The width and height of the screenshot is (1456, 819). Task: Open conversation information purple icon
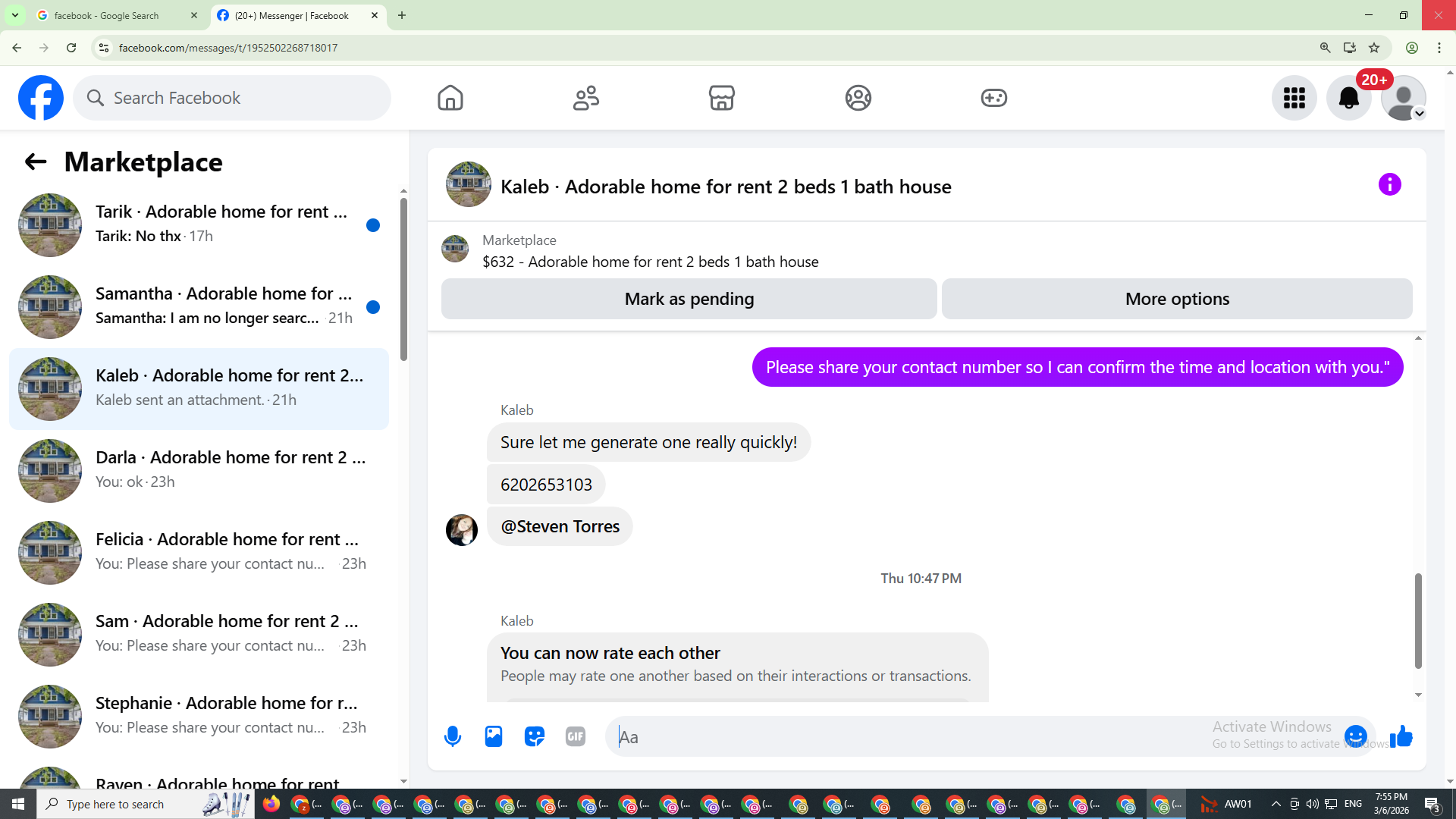[x=1389, y=184]
